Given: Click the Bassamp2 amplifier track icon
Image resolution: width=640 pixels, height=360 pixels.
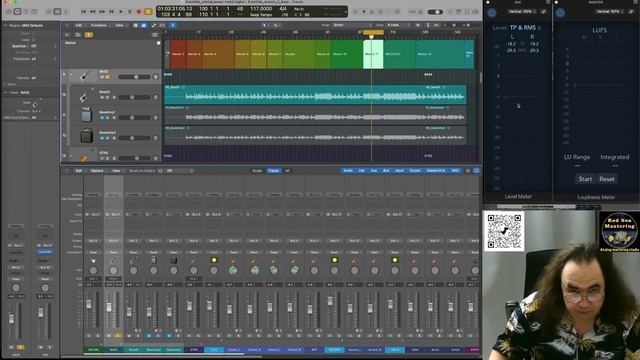Looking at the screenshot, I should click(x=87, y=136).
